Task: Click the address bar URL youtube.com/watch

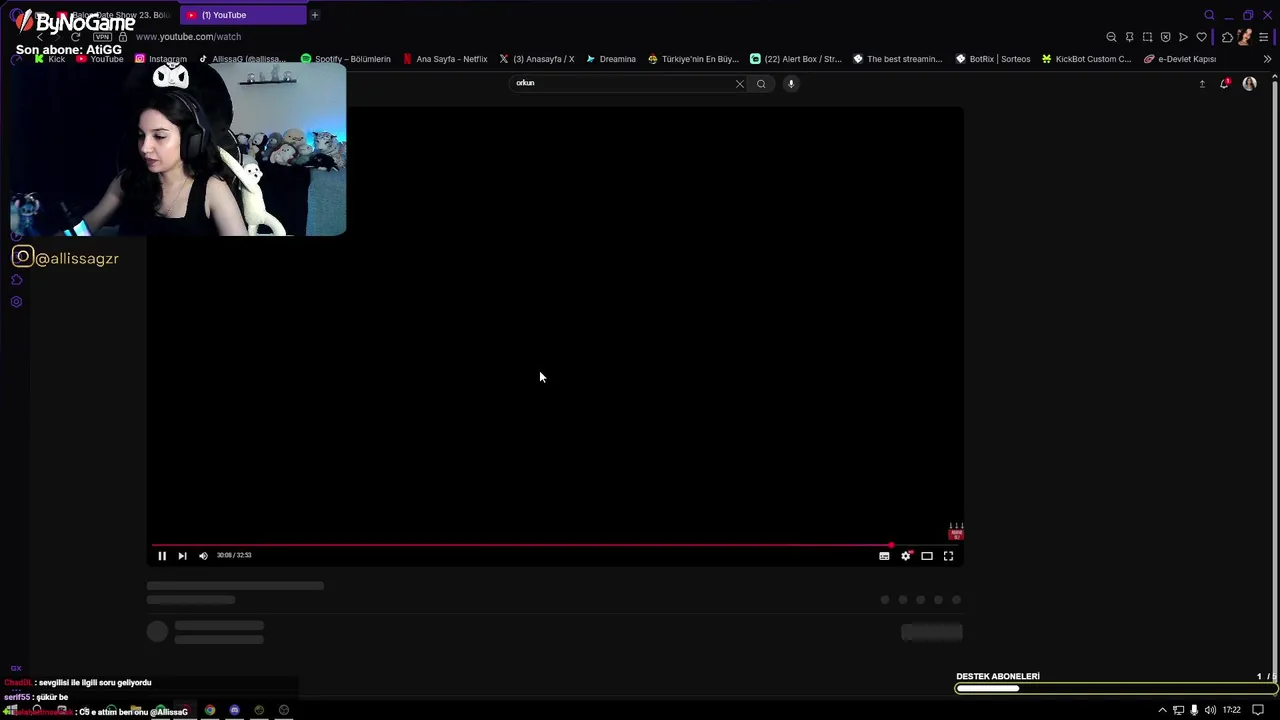Action: 188,37
